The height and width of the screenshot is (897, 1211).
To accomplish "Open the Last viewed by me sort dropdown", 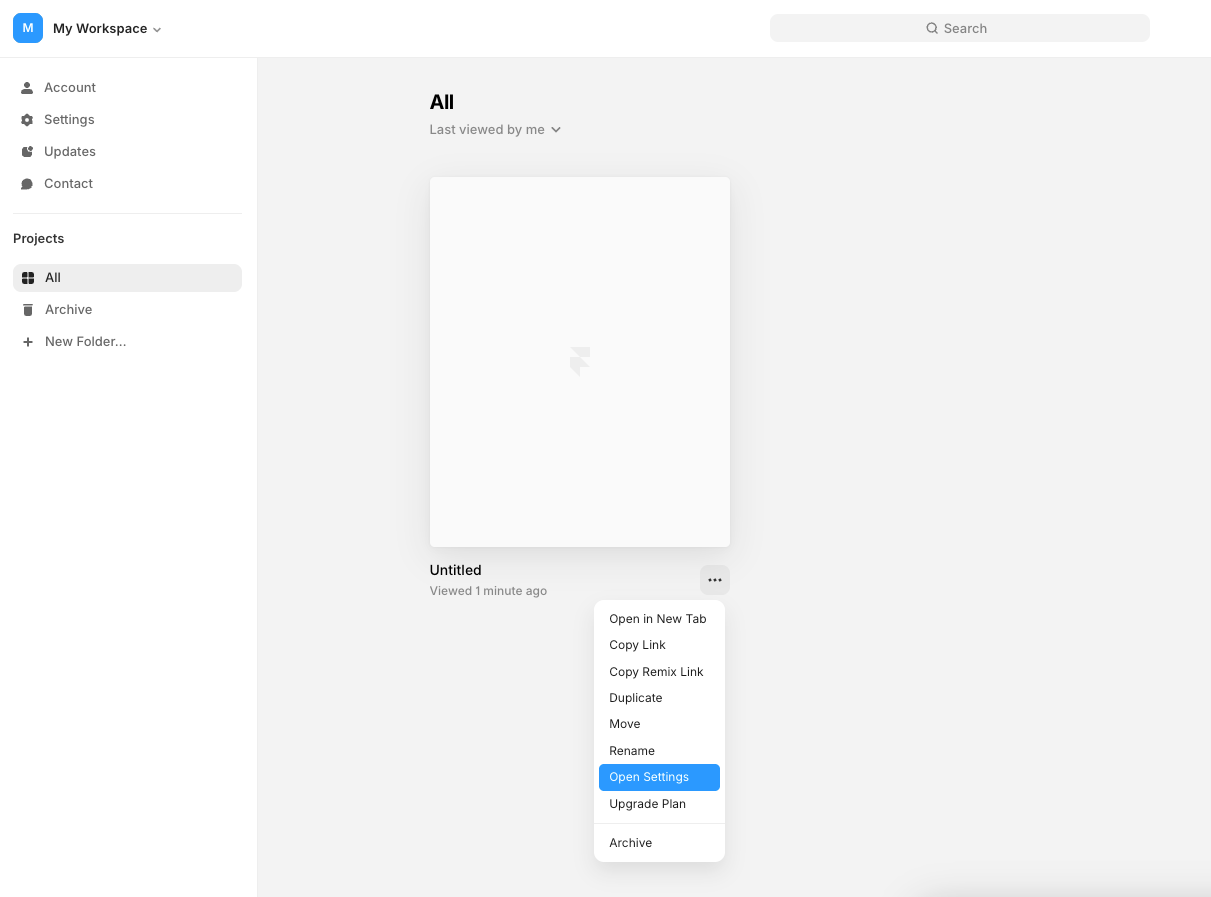I will [x=496, y=130].
